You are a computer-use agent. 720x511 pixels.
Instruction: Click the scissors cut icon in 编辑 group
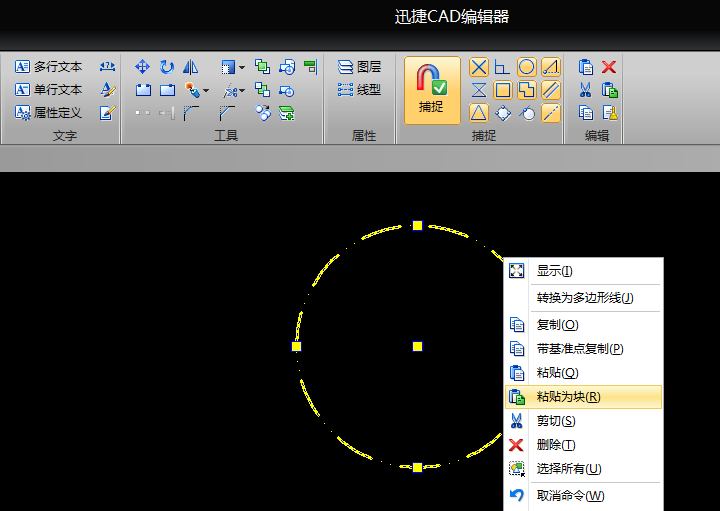(585, 90)
